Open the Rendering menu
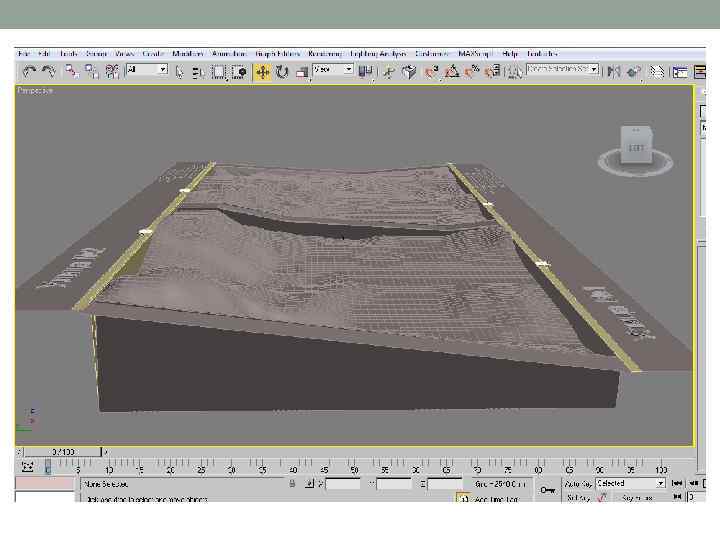This screenshot has width=720, height=540. click(x=325, y=54)
